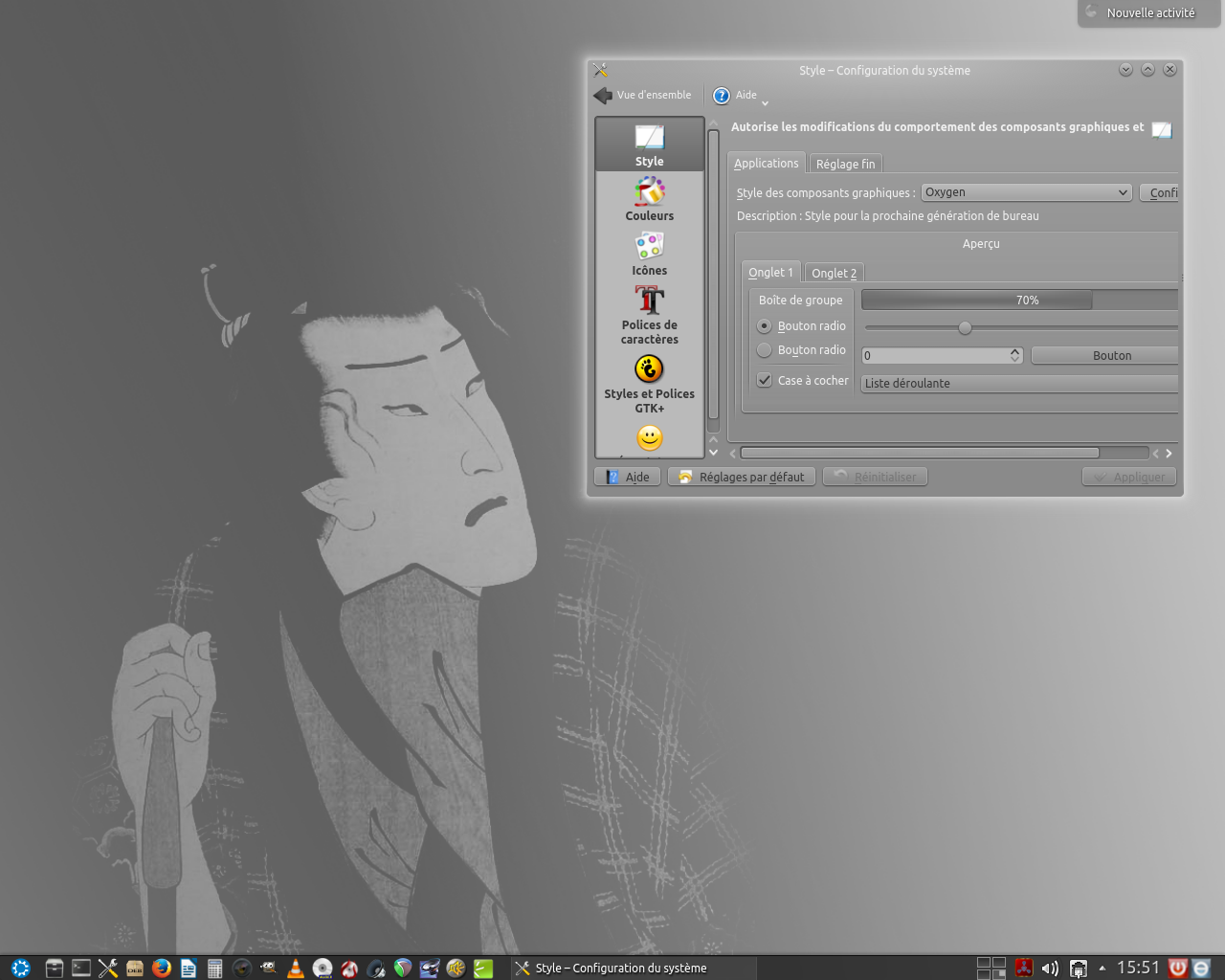Click the 70% progress bar in preview
The width and height of the screenshot is (1225, 980).
(1019, 301)
